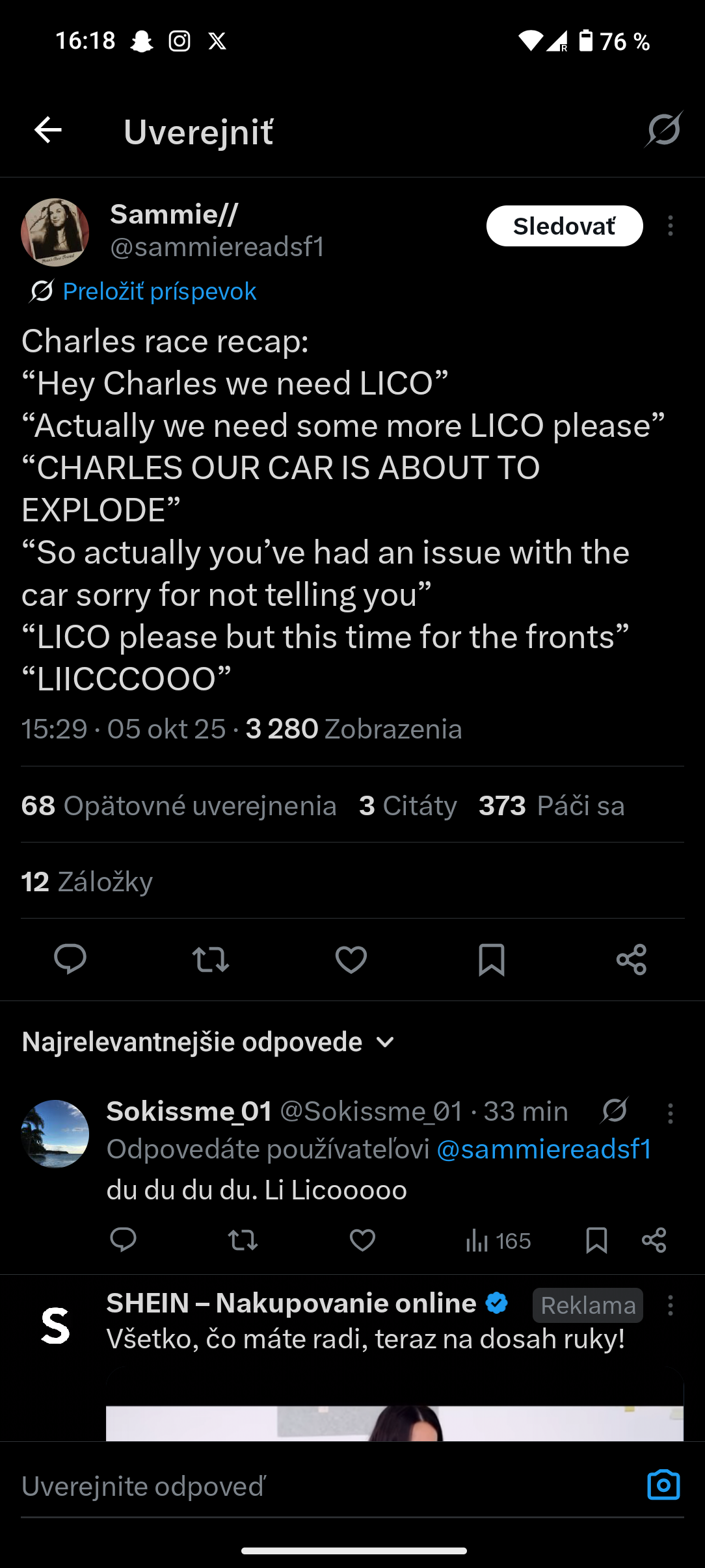Open Sammie// profile picture
Screen dimensions: 705x1568
(55, 232)
